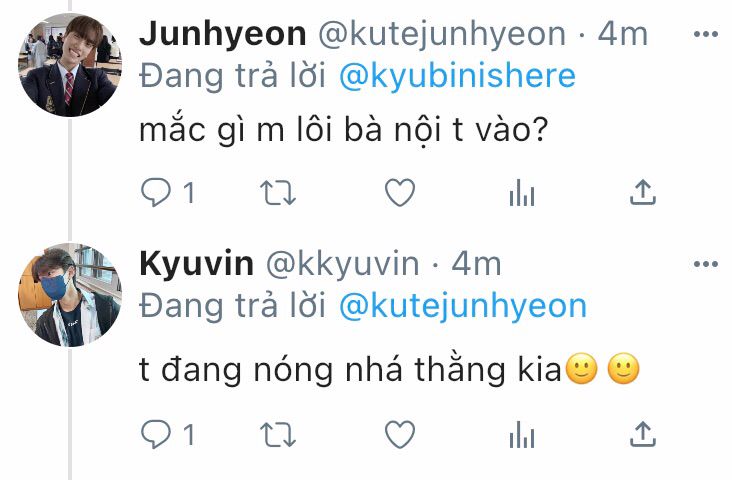Like Kyuvin's tweet with heart icon
The image size is (732, 480).
[400, 435]
